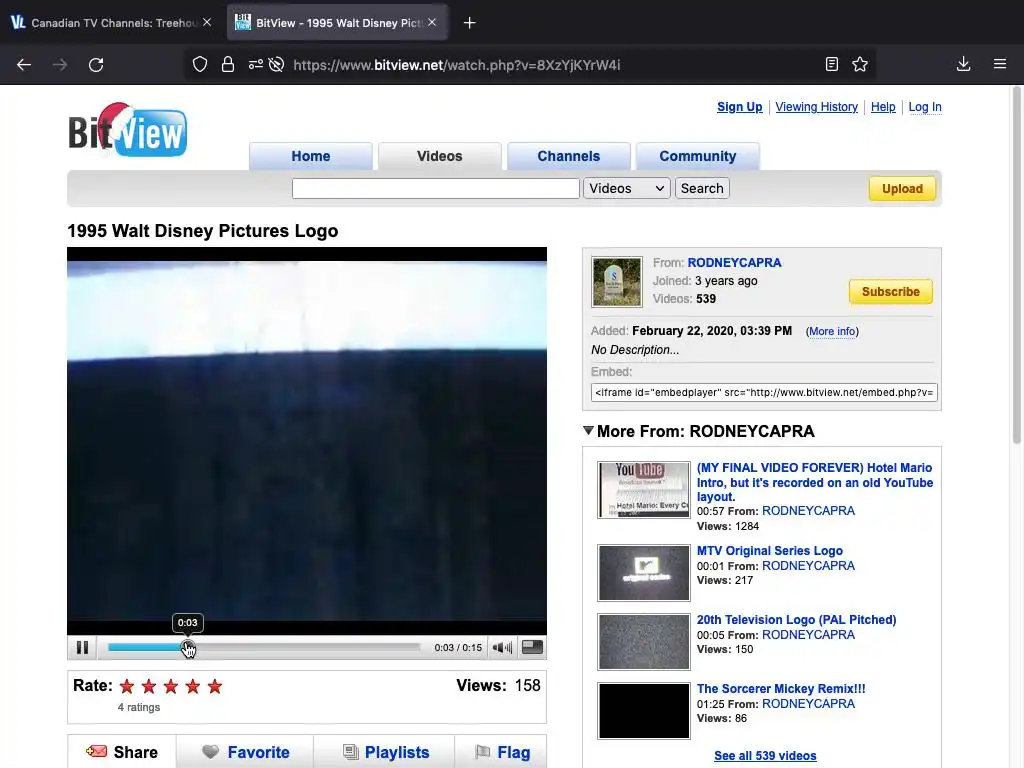Select the Share tab below the video
Viewport: 1024px width, 768px height.
click(x=121, y=752)
